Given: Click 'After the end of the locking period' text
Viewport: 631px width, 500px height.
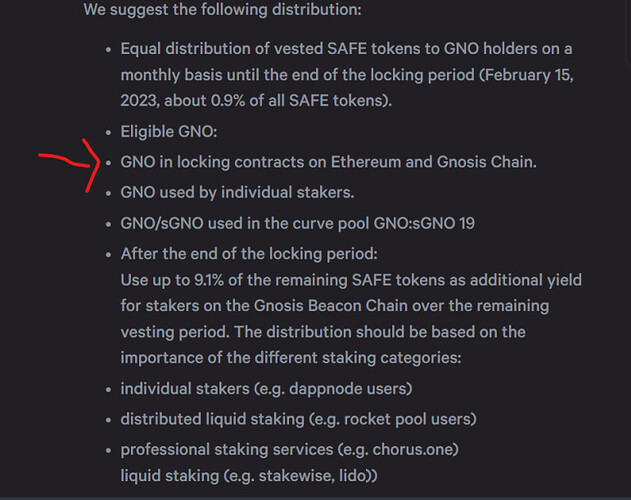Looking at the screenshot, I should point(249,254).
